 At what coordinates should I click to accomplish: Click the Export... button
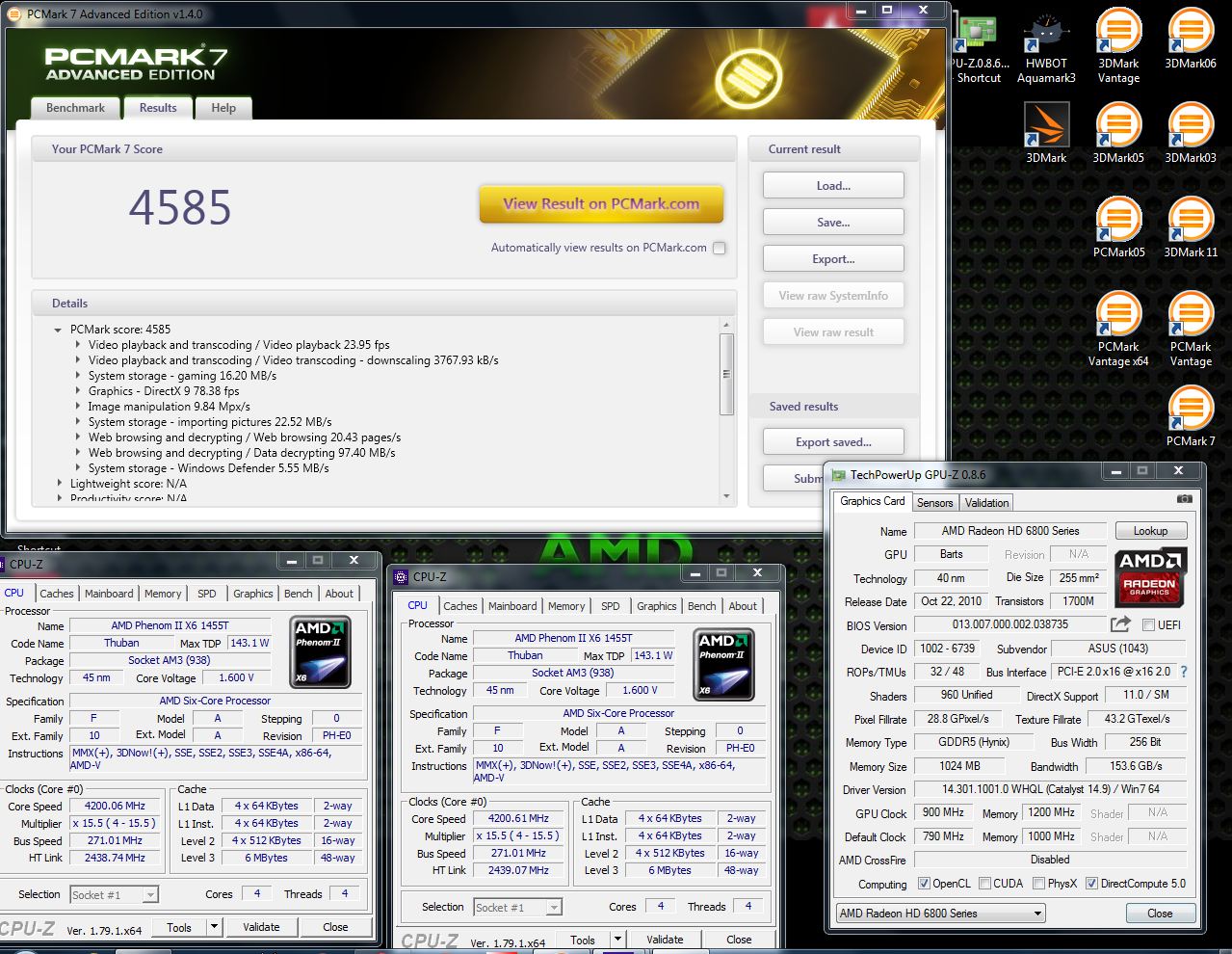click(833, 259)
